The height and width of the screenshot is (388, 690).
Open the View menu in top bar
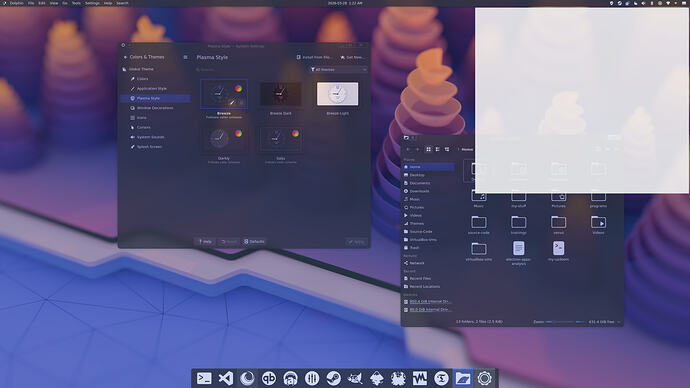pos(54,3)
